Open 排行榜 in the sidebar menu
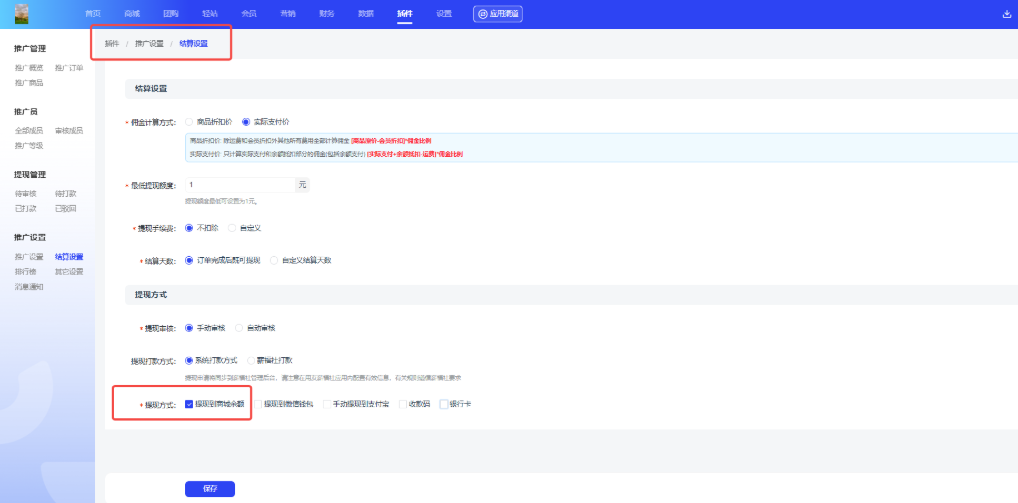Screen dimensions: 1018x503 pyautogui.click(x=25, y=271)
